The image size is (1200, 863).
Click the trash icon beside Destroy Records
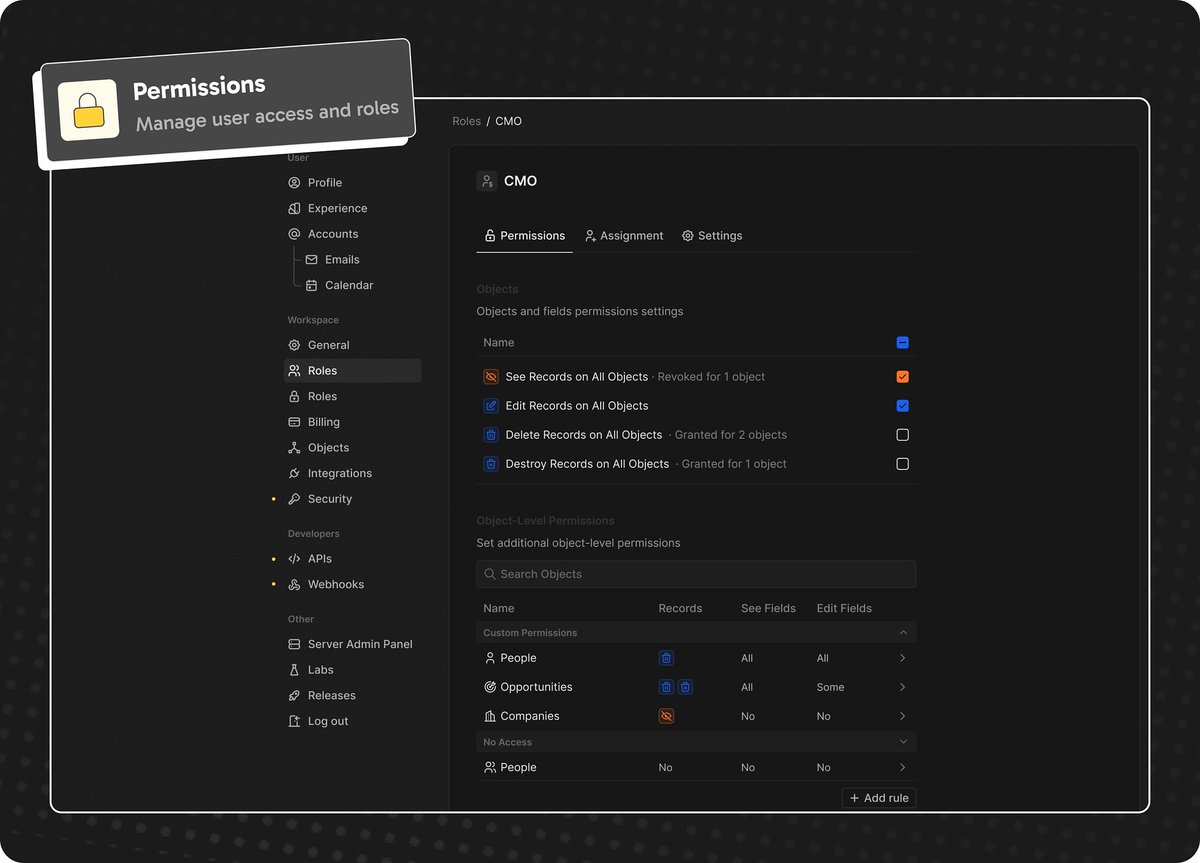(491, 464)
